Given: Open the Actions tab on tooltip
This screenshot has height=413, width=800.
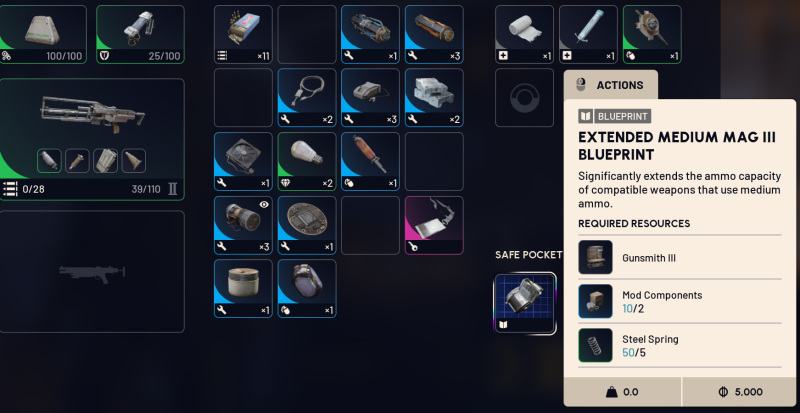Looking at the screenshot, I should tap(611, 85).
